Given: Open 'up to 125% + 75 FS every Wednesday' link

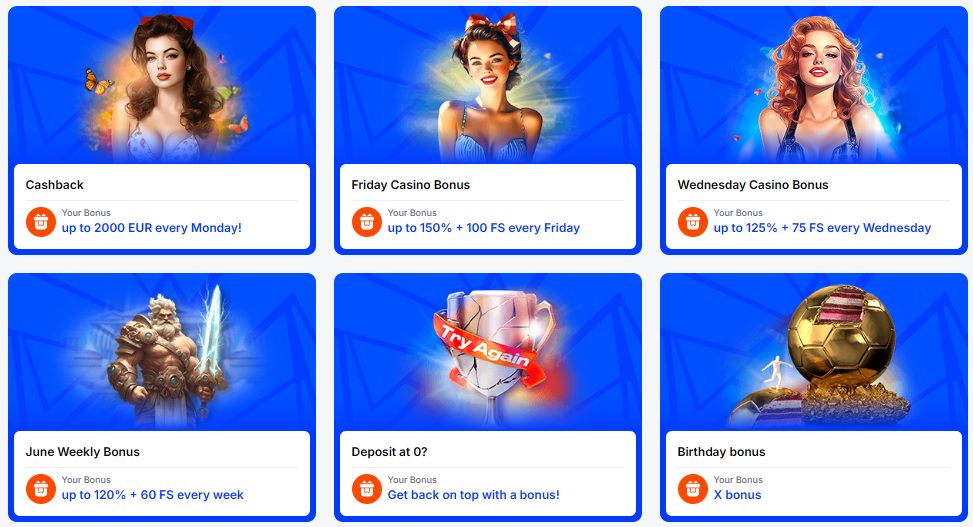Looking at the screenshot, I should [x=822, y=228].
